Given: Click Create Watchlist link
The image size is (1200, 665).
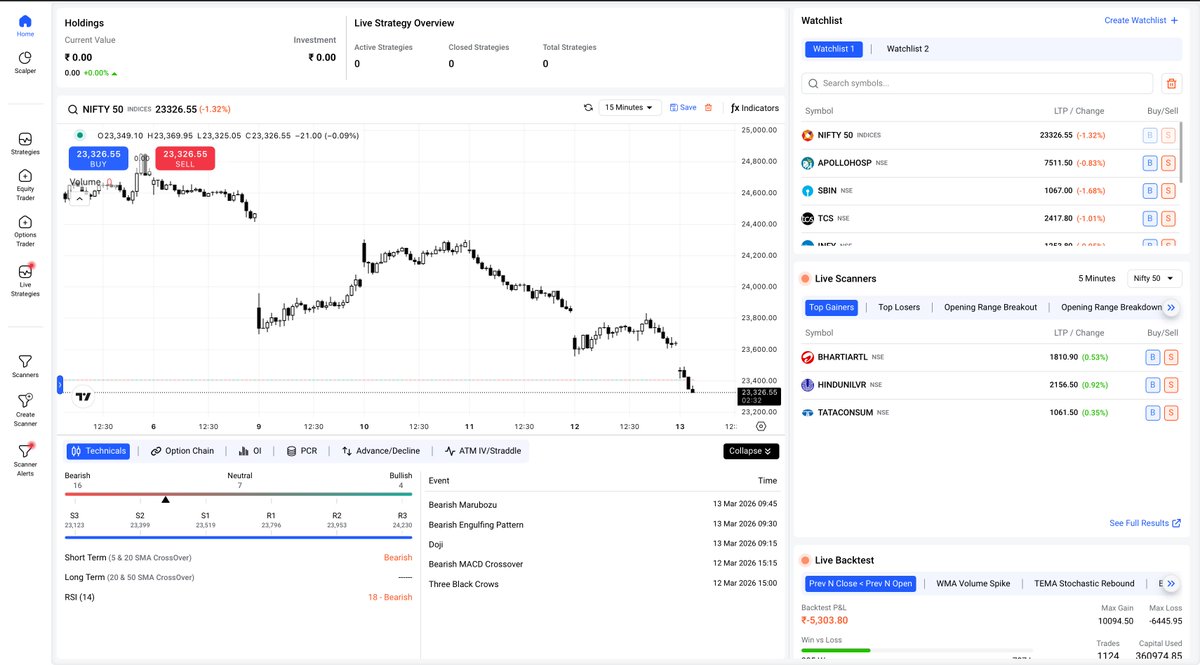Looking at the screenshot, I should (1141, 20).
